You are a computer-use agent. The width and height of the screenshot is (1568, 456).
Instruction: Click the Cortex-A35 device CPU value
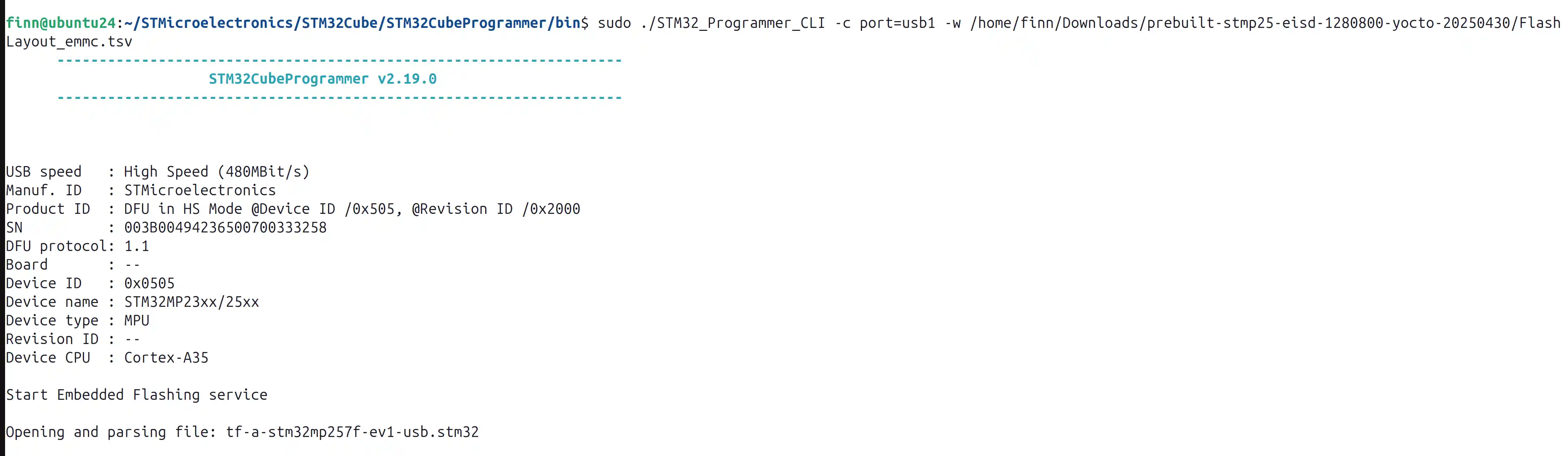tap(166, 358)
